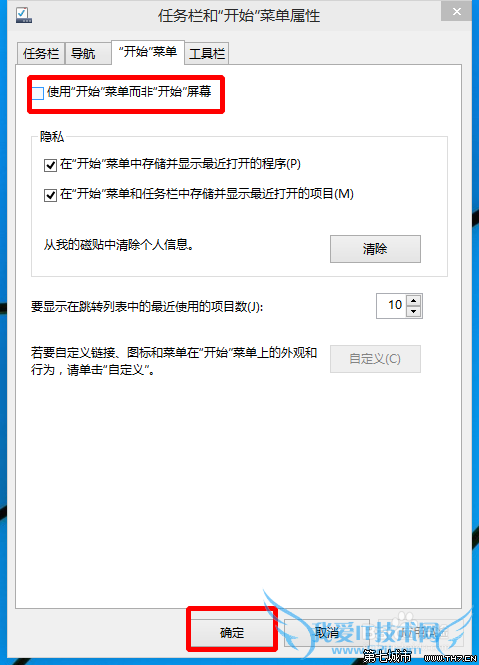The image size is (479, 665).
Task: Decrease jump list items with down arrow
Action: [414, 312]
